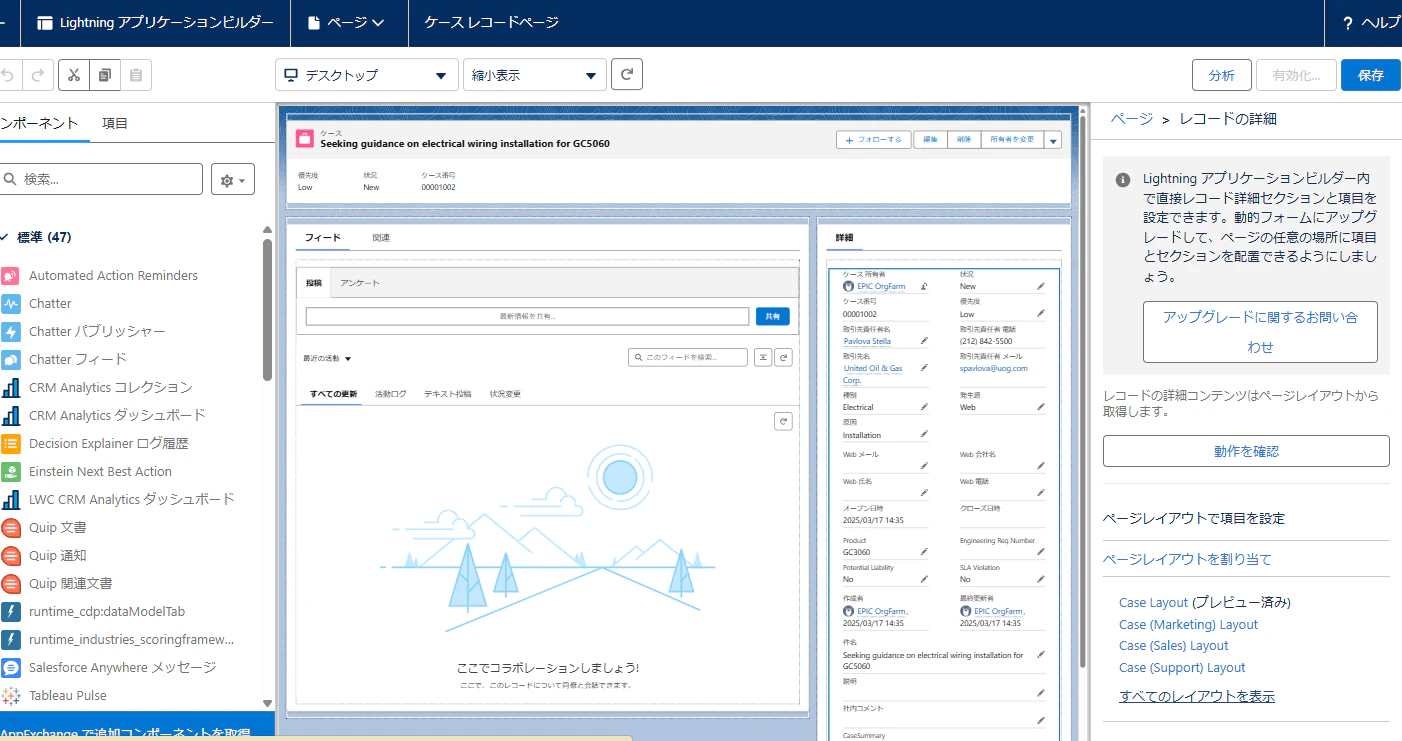Click the blue 共有 button

pyautogui.click(x=773, y=316)
